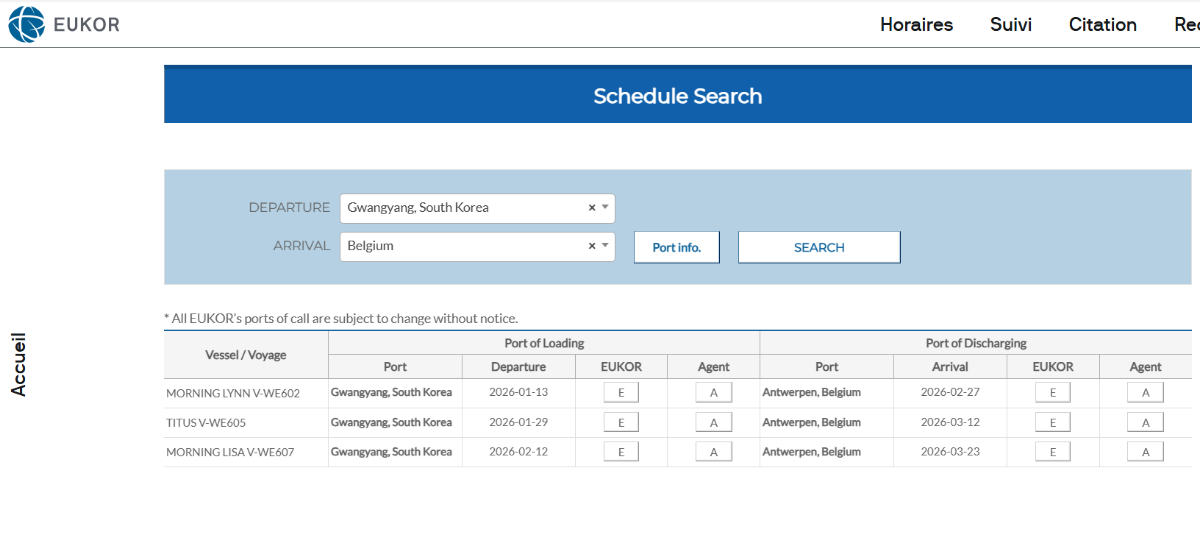Go to the Suivi menu
Image resolution: width=1200 pixels, height=543 pixels.
pyautogui.click(x=1010, y=25)
